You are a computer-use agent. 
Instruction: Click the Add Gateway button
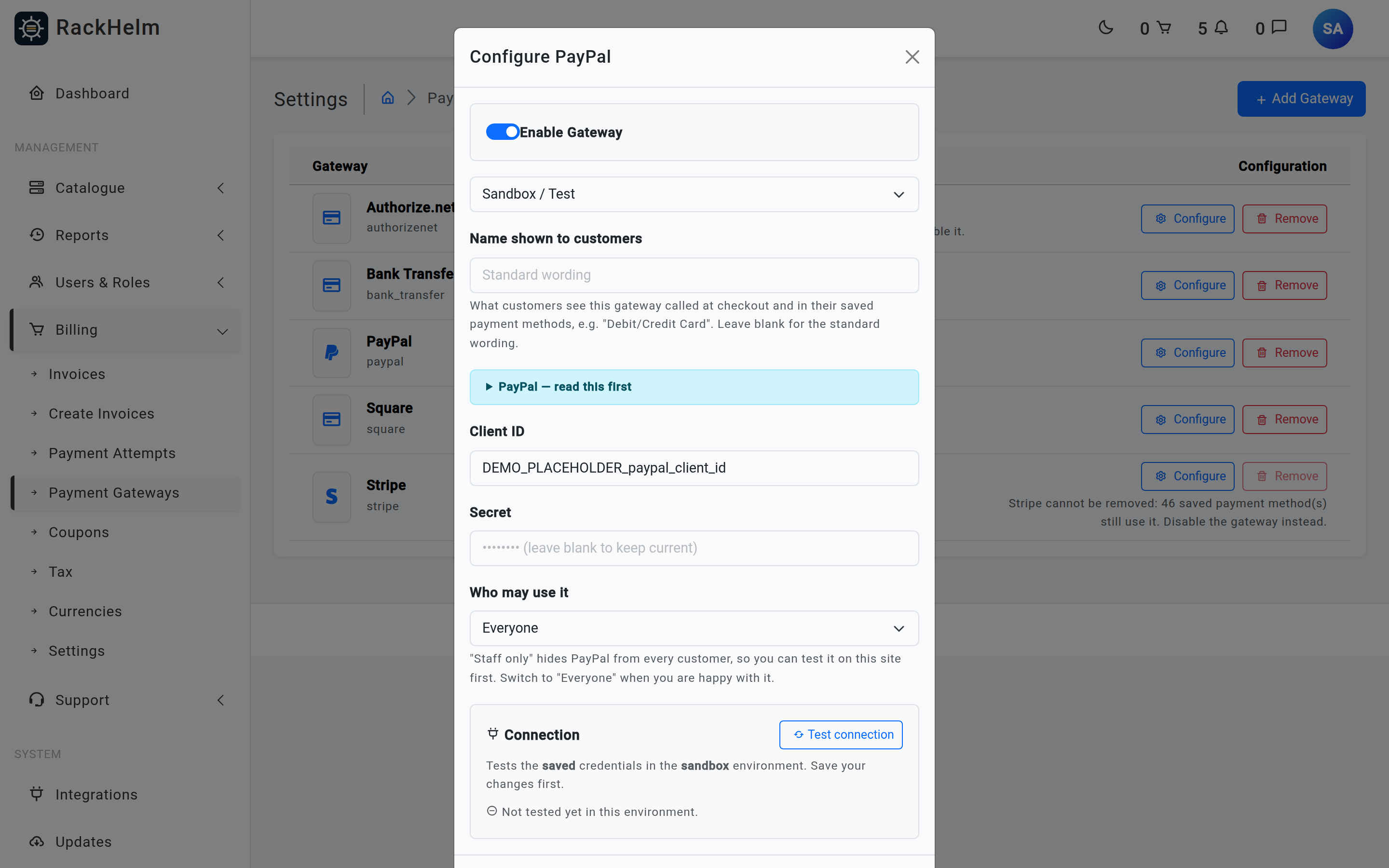click(1301, 99)
